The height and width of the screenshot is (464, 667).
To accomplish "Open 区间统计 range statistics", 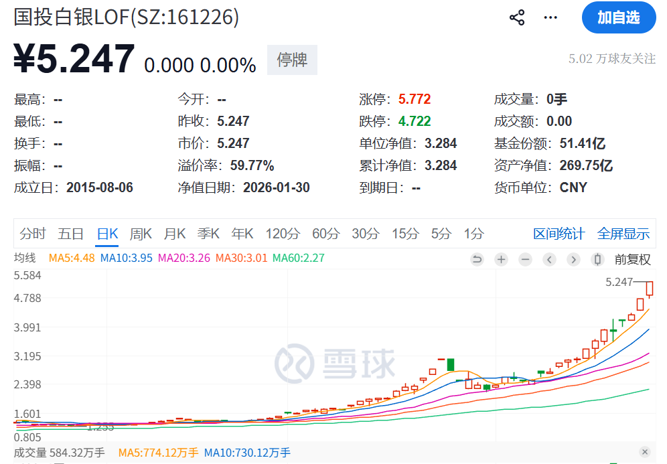I will (558, 234).
